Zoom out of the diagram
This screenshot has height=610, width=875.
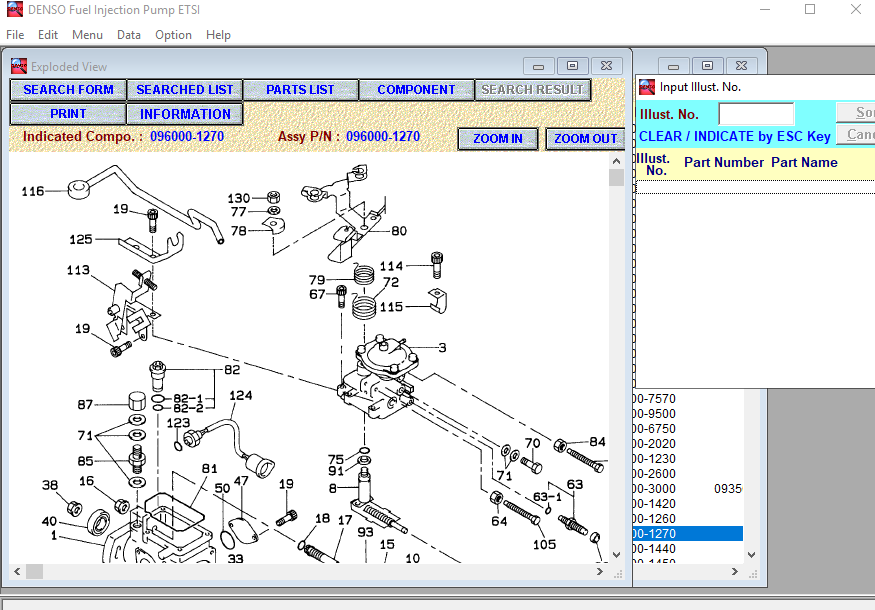coord(585,138)
